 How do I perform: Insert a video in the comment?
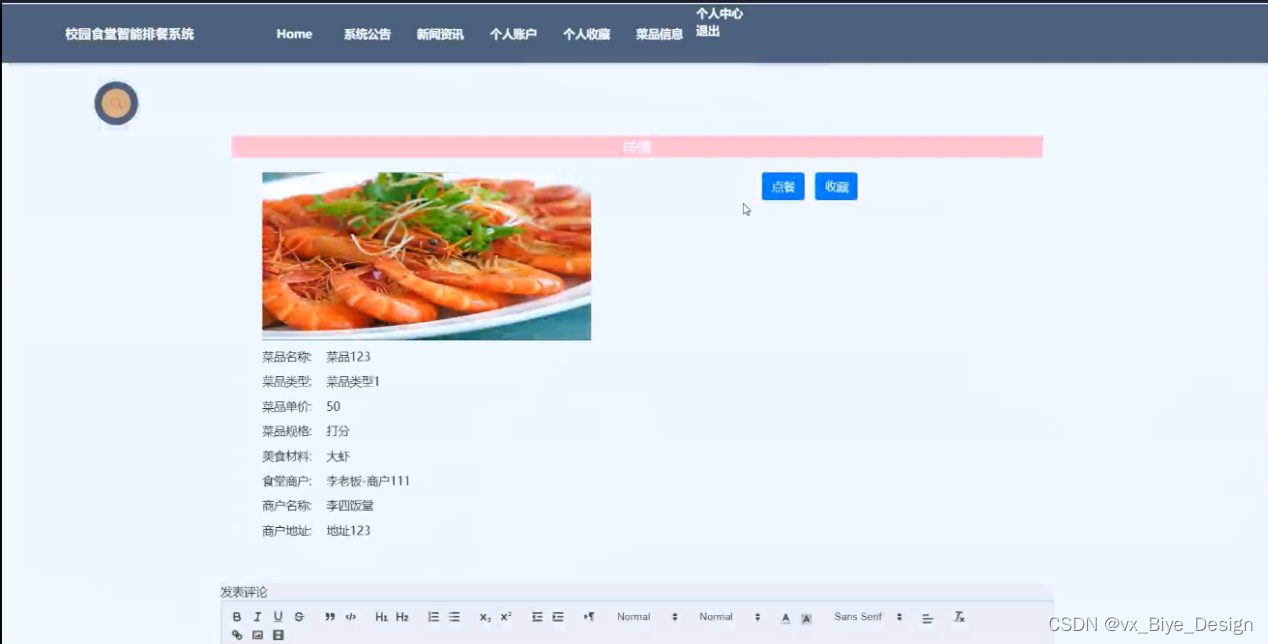(278, 635)
